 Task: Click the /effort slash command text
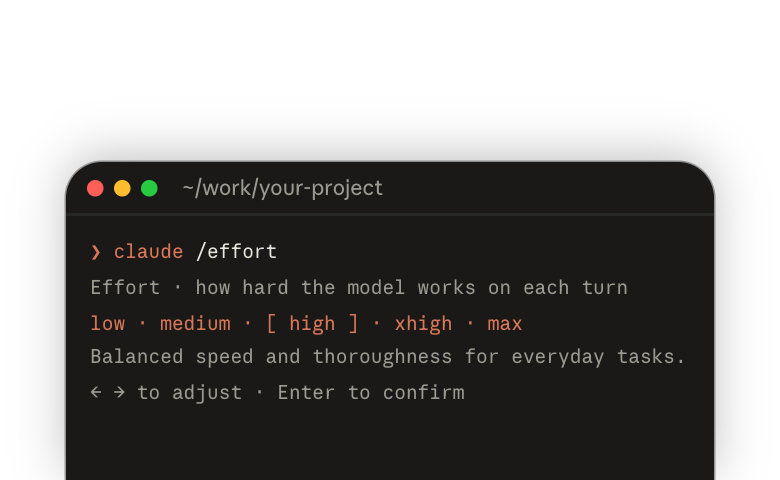[236, 252]
